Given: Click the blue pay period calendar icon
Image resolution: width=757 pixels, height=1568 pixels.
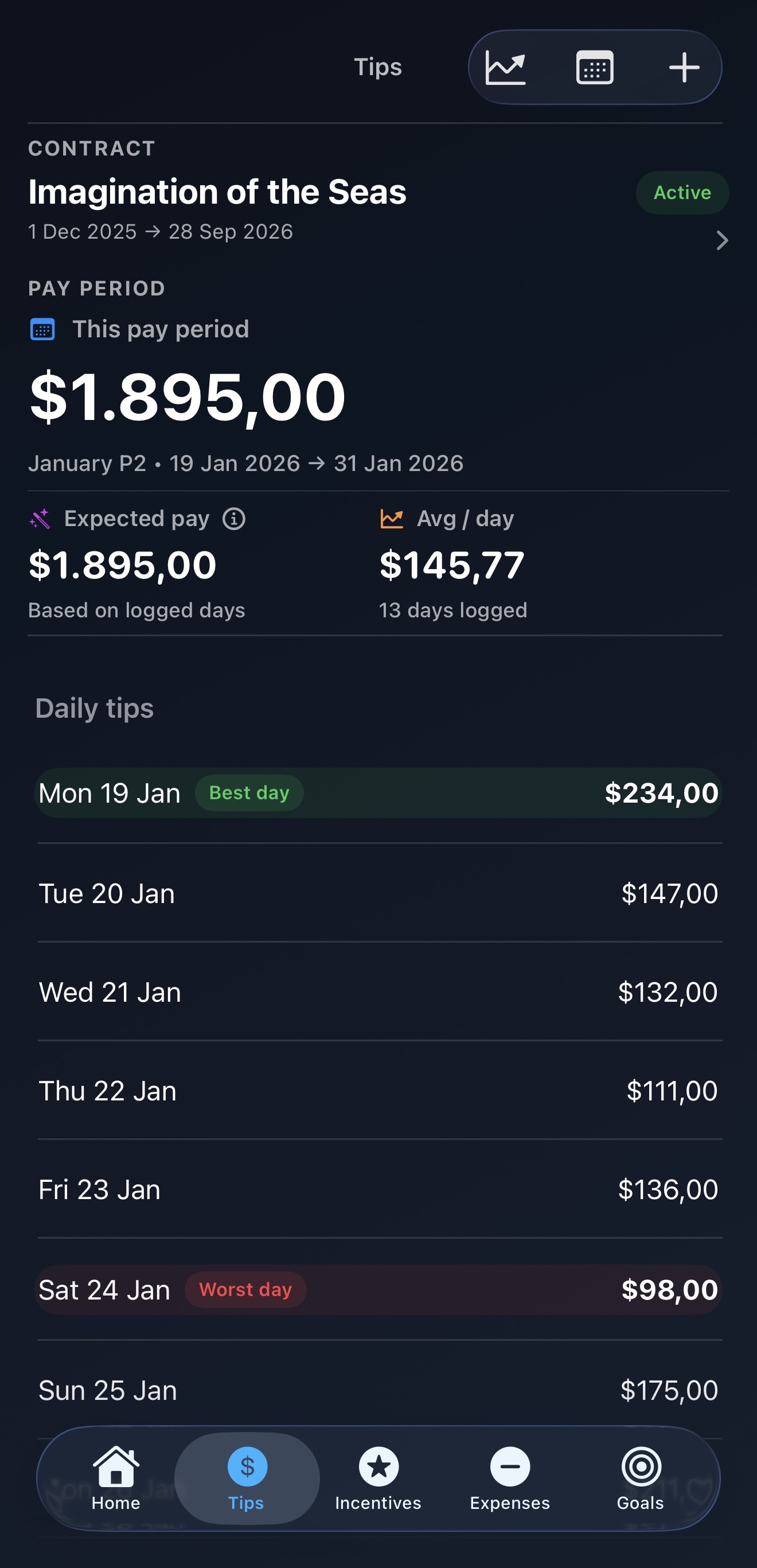Looking at the screenshot, I should pos(42,330).
